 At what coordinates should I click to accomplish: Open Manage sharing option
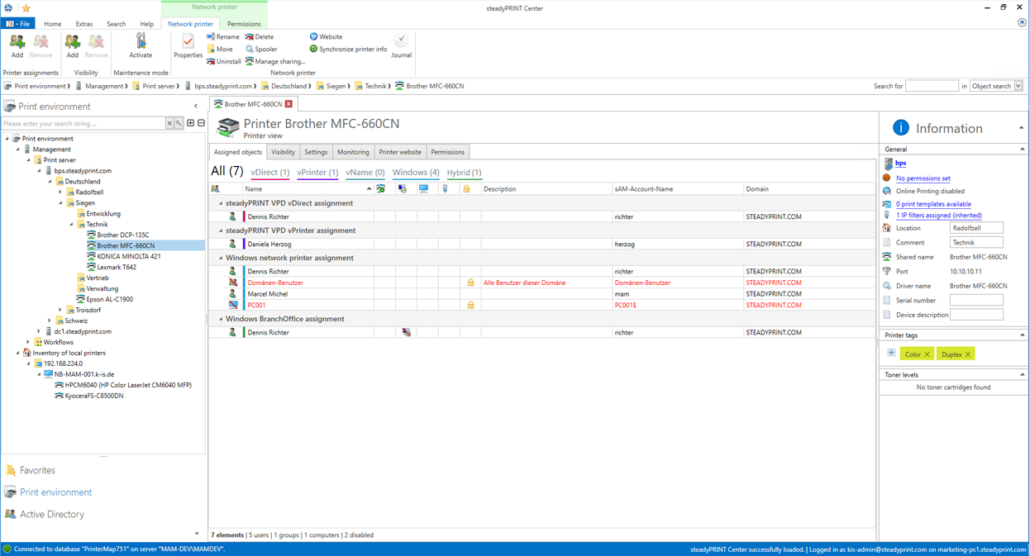[275, 61]
